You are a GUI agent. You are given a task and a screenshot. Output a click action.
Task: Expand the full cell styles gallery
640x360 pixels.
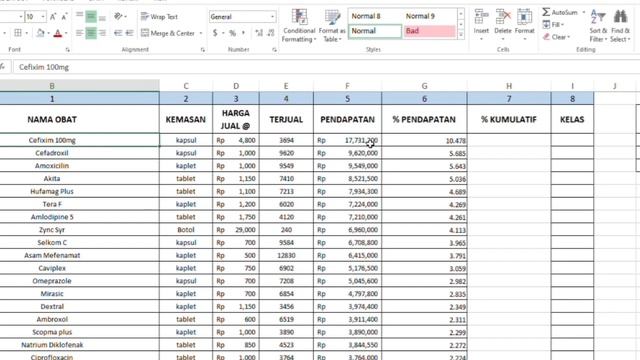pyautogui.click(x=461, y=35)
